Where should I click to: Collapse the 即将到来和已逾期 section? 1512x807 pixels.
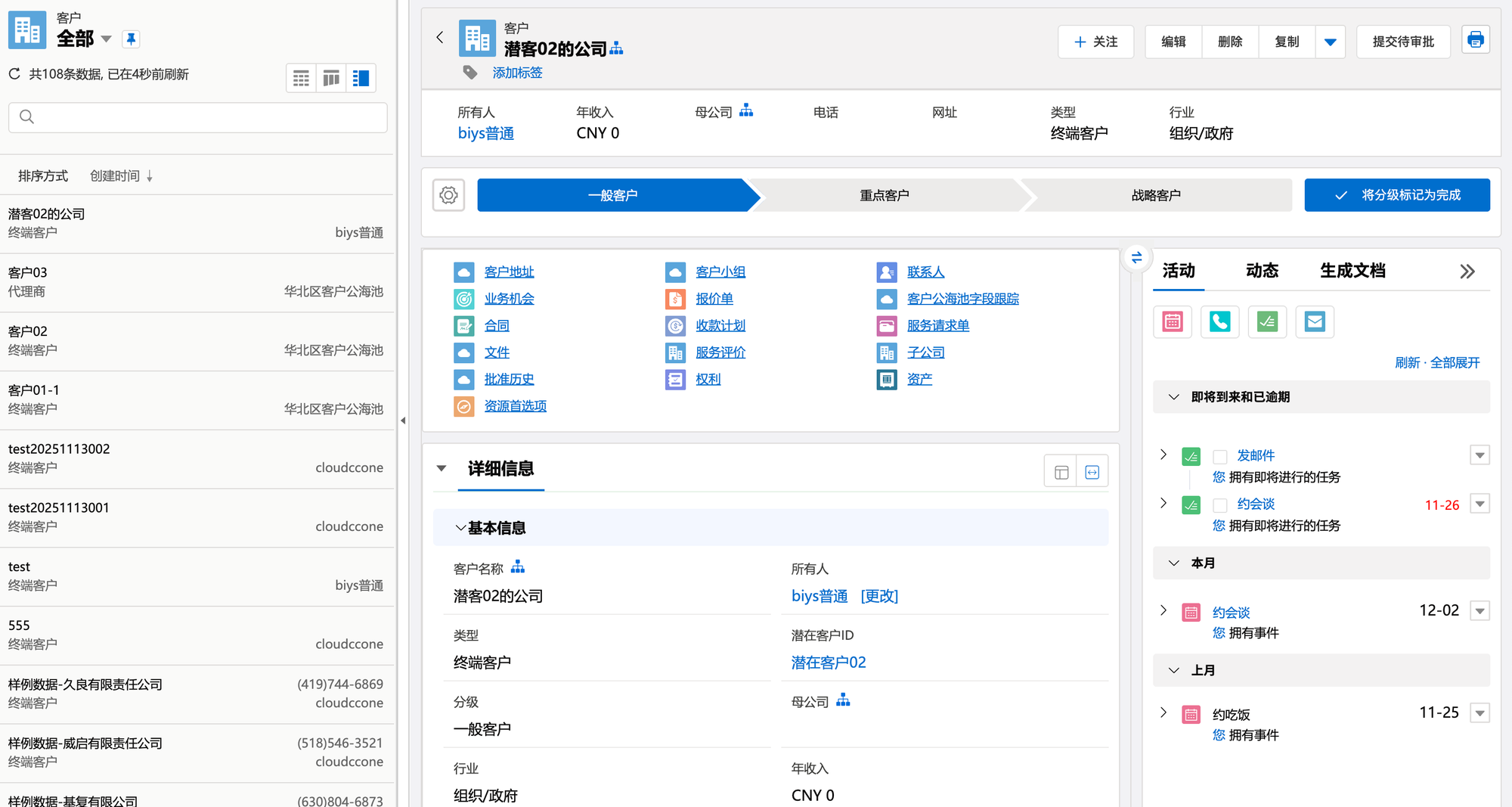1174,397
